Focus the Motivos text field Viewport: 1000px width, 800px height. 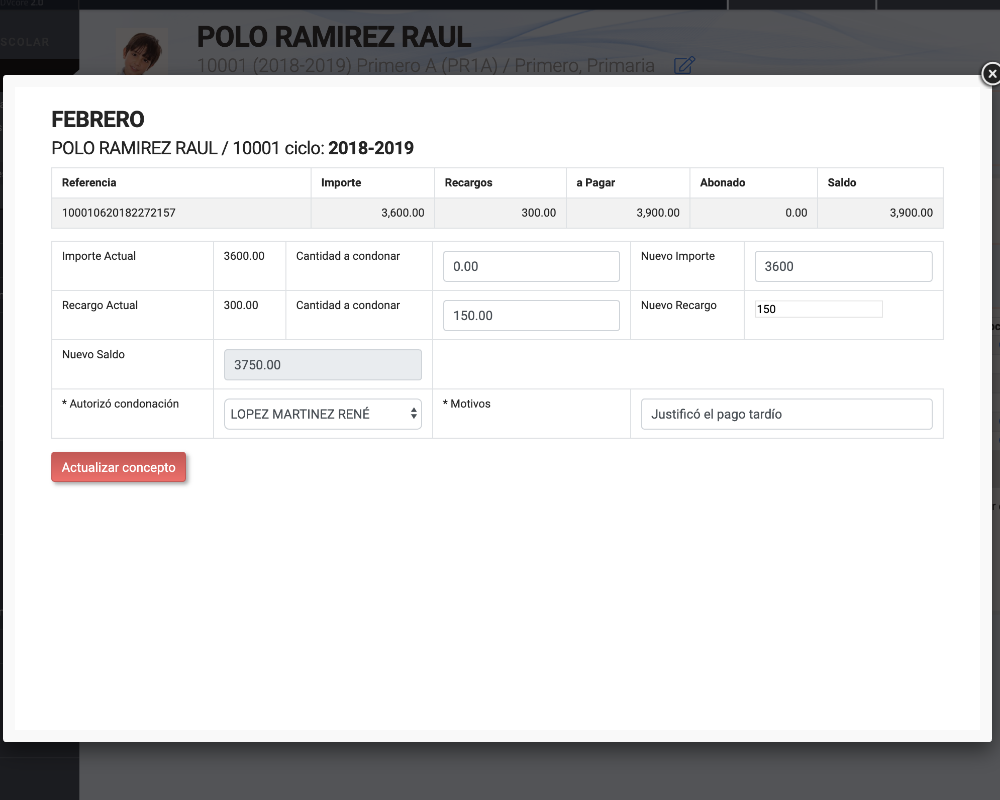[x=785, y=414]
